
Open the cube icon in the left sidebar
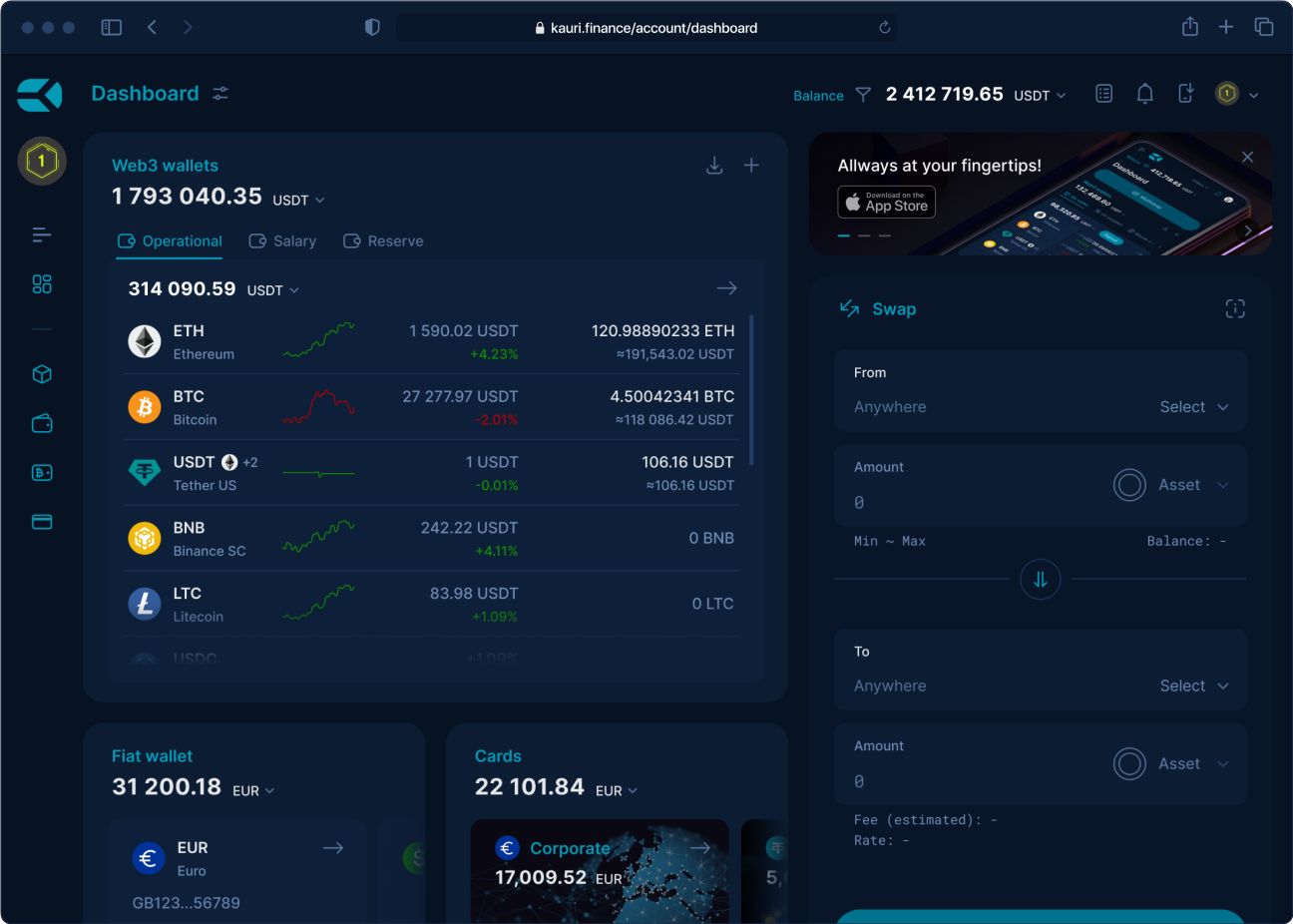(42, 374)
